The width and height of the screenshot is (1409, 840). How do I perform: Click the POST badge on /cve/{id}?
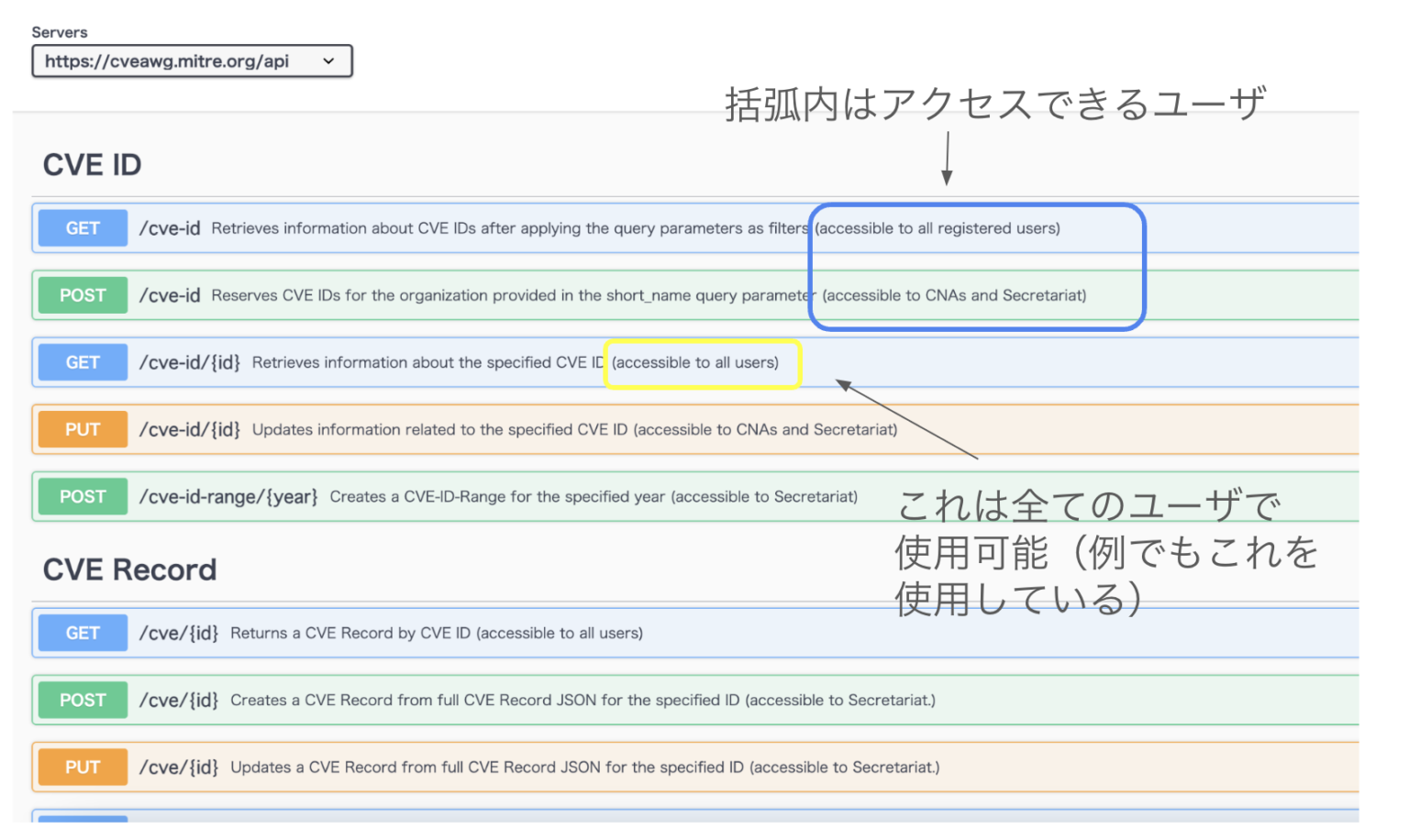(82, 700)
